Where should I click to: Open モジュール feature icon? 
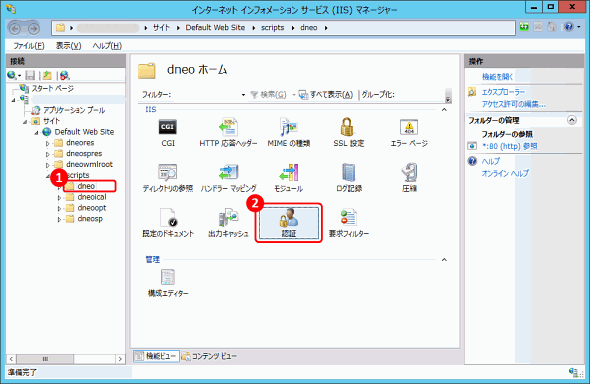pyautogui.click(x=289, y=178)
